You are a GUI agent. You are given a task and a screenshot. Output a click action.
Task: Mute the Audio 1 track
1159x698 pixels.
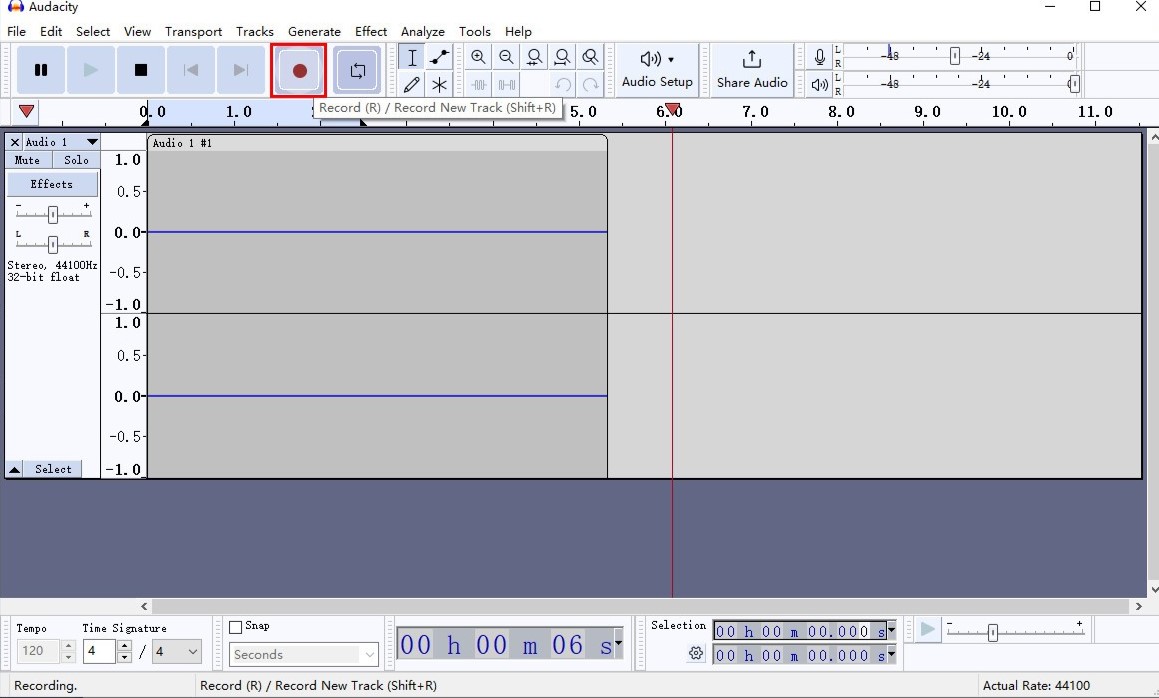click(26, 160)
